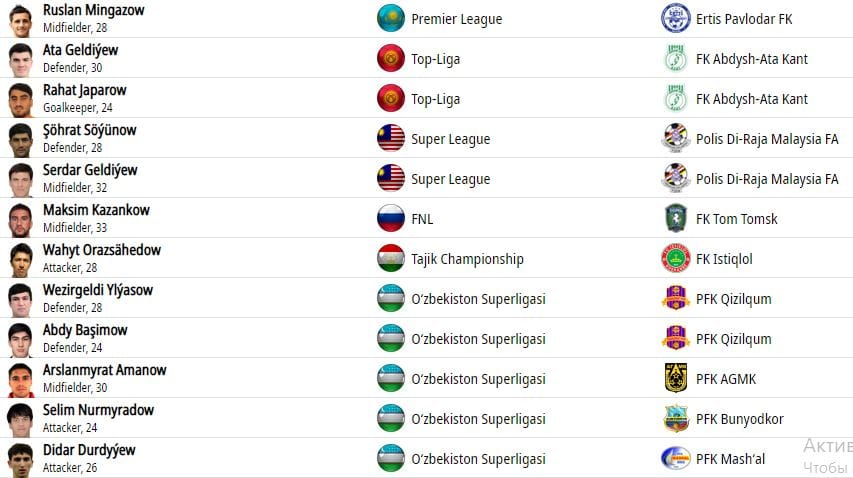Click the PFK AGMK club crest
The height and width of the screenshot is (478, 853).
click(x=676, y=378)
